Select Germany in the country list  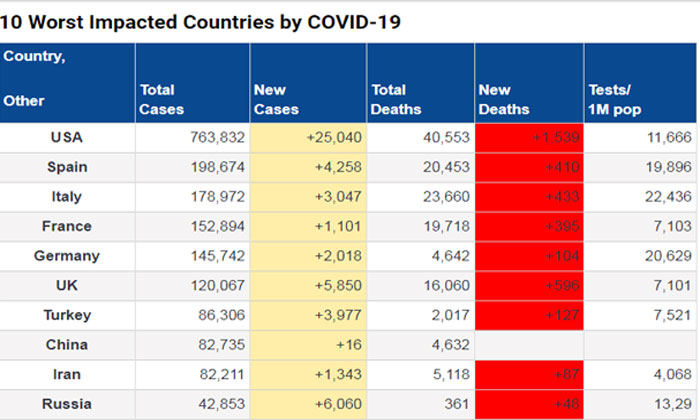coord(67,256)
